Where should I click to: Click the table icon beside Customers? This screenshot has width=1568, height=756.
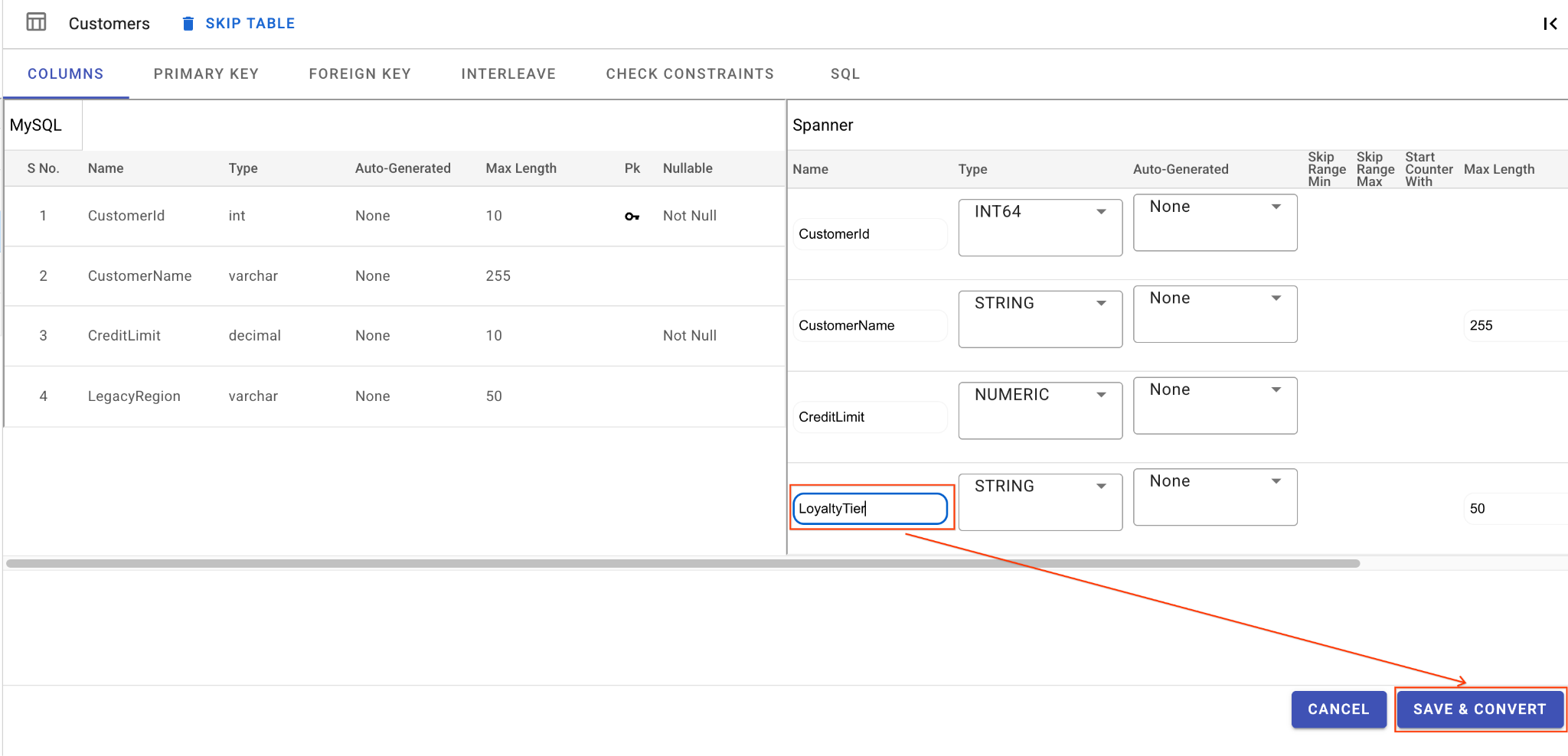point(36,22)
